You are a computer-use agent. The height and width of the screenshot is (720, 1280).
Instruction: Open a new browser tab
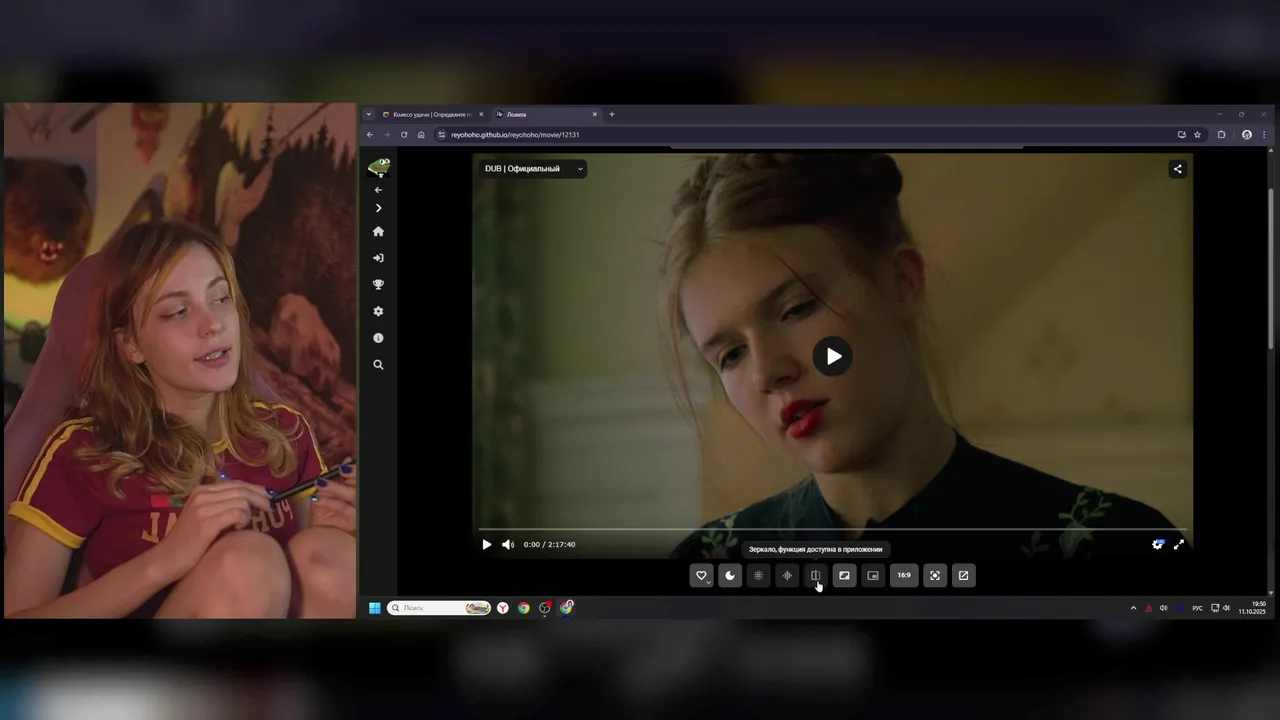(612, 114)
